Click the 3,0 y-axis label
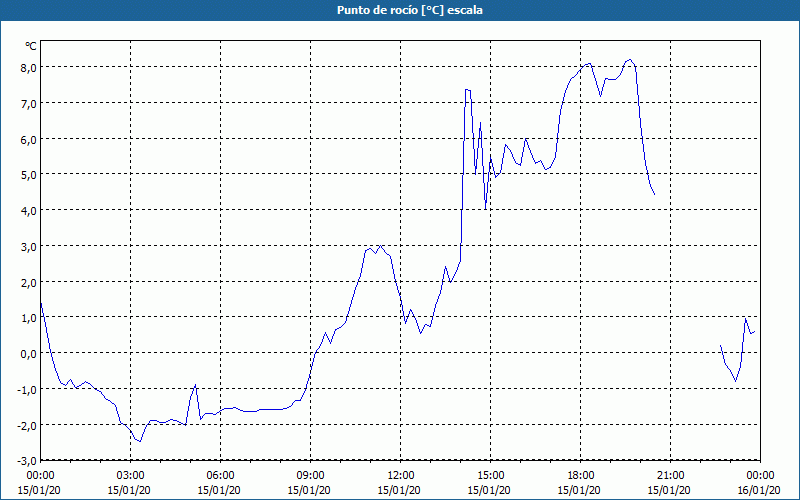Screen dimensions: 800x500 (28, 246)
